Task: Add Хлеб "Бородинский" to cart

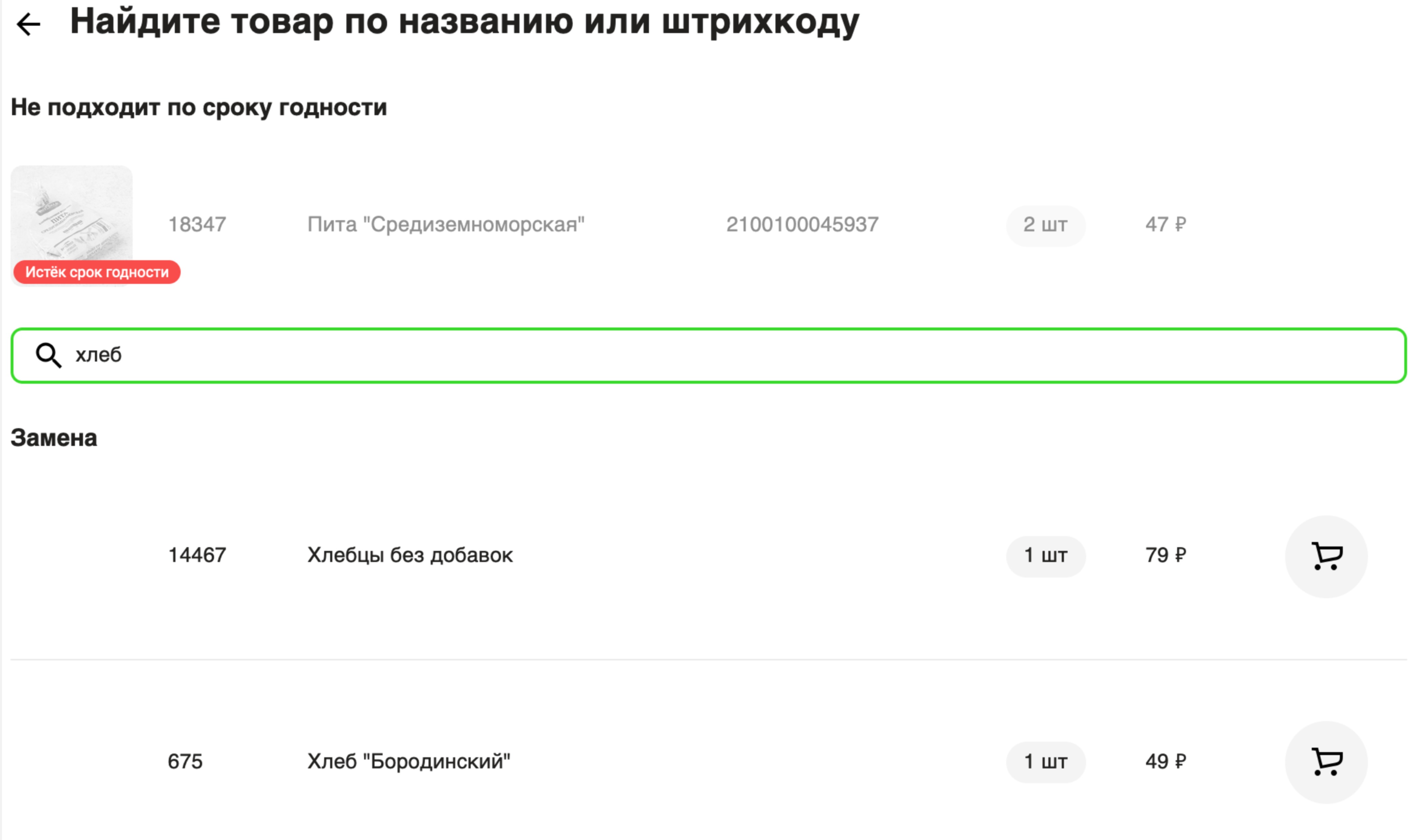Action: 1326,762
